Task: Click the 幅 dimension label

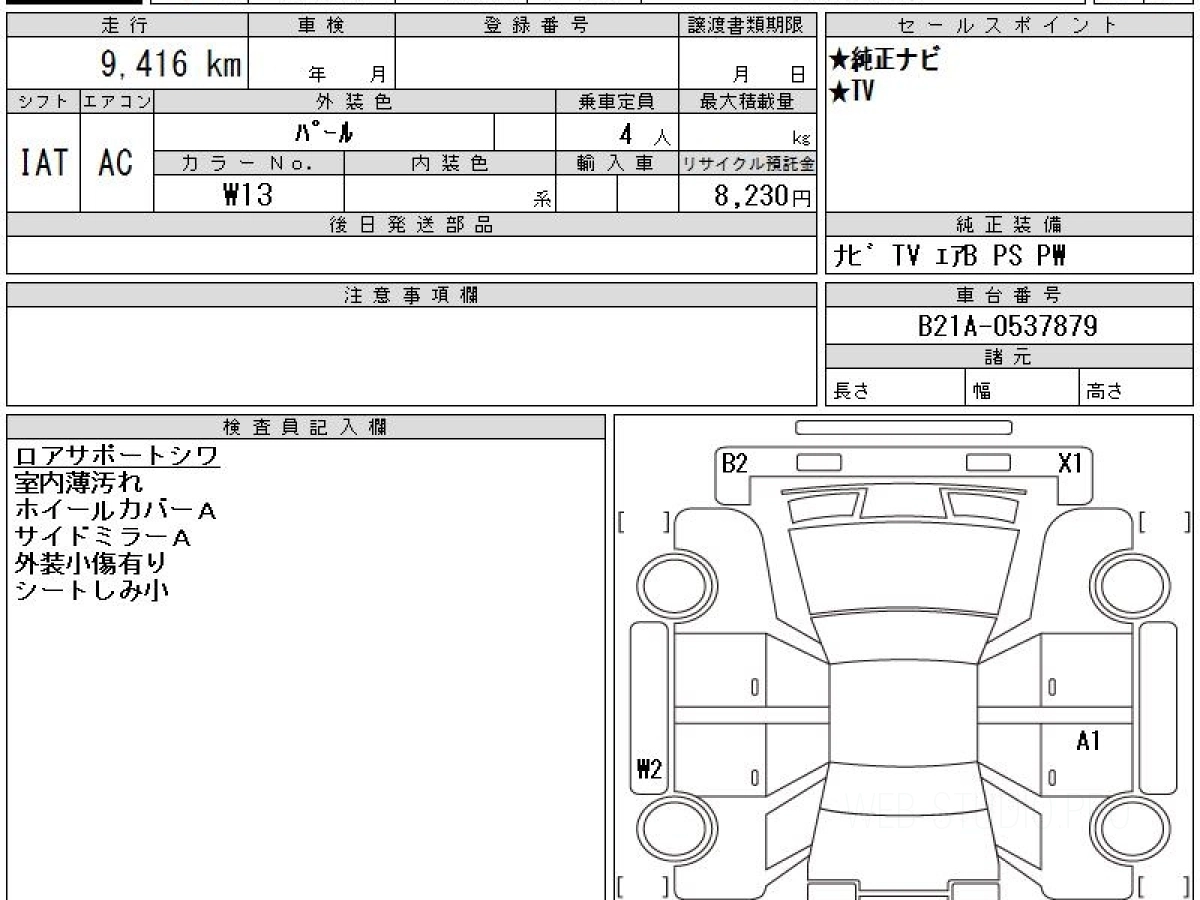Action: [983, 391]
